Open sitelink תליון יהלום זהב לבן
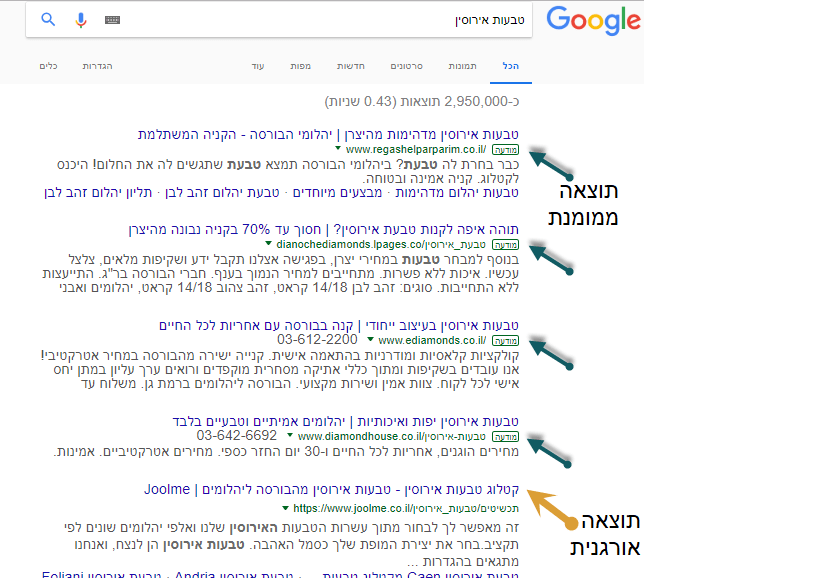The image size is (819, 578). click(x=98, y=193)
